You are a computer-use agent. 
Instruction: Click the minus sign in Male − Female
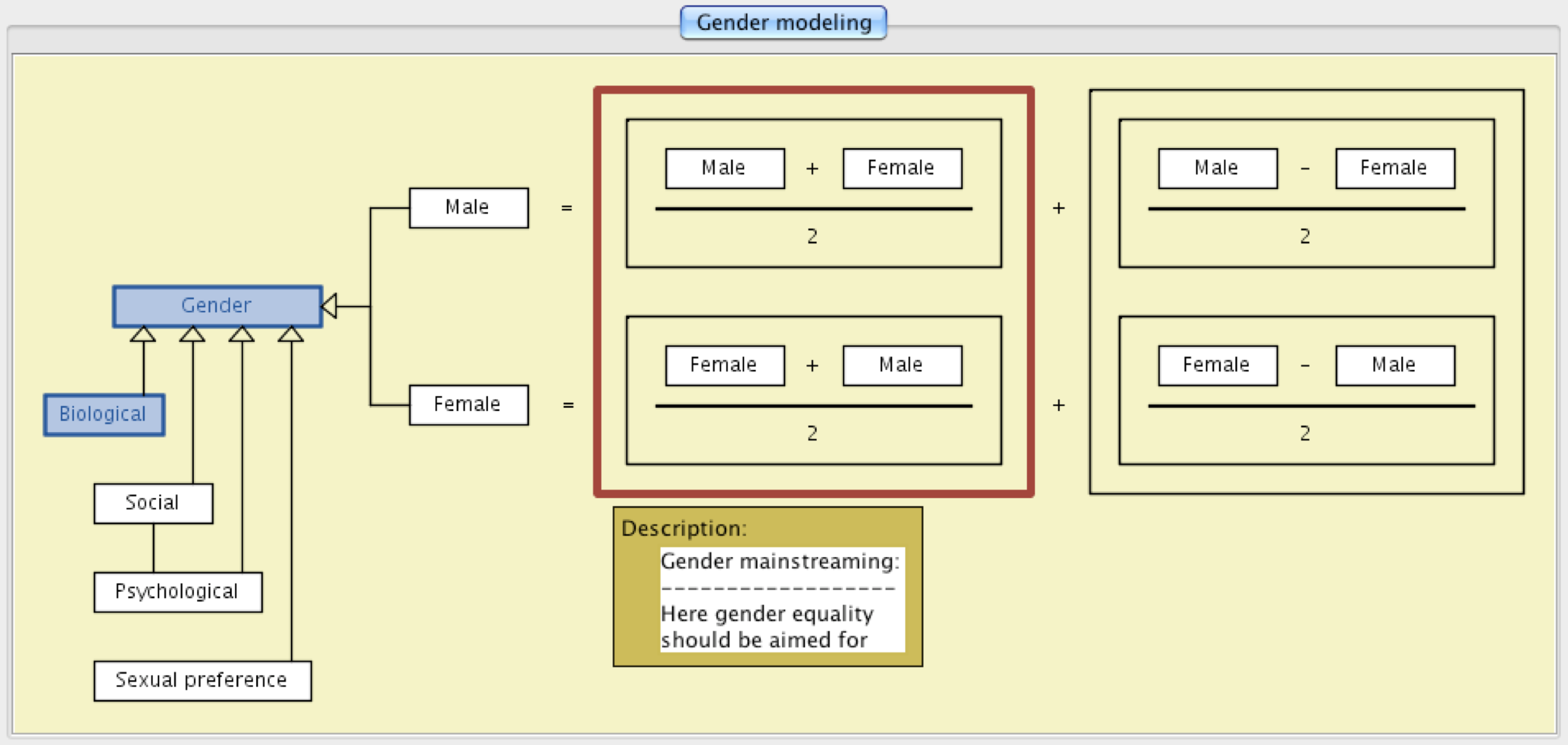[1305, 169]
